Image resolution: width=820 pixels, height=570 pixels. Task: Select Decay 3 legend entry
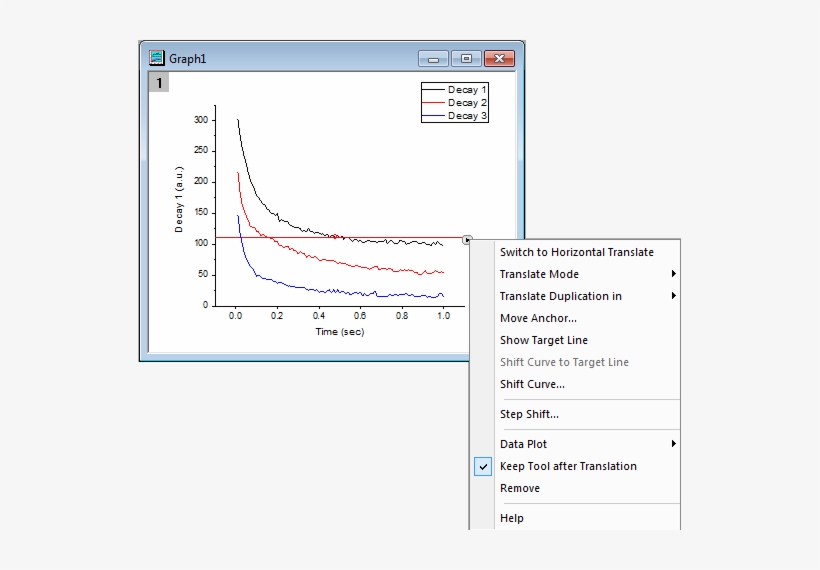pyautogui.click(x=455, y=116)
